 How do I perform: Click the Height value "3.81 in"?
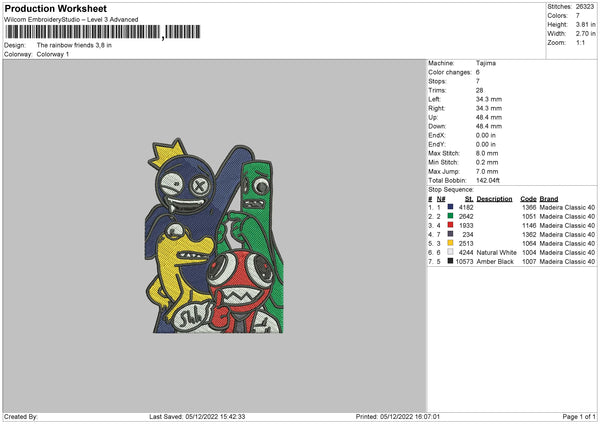click(x=585, y=24)
